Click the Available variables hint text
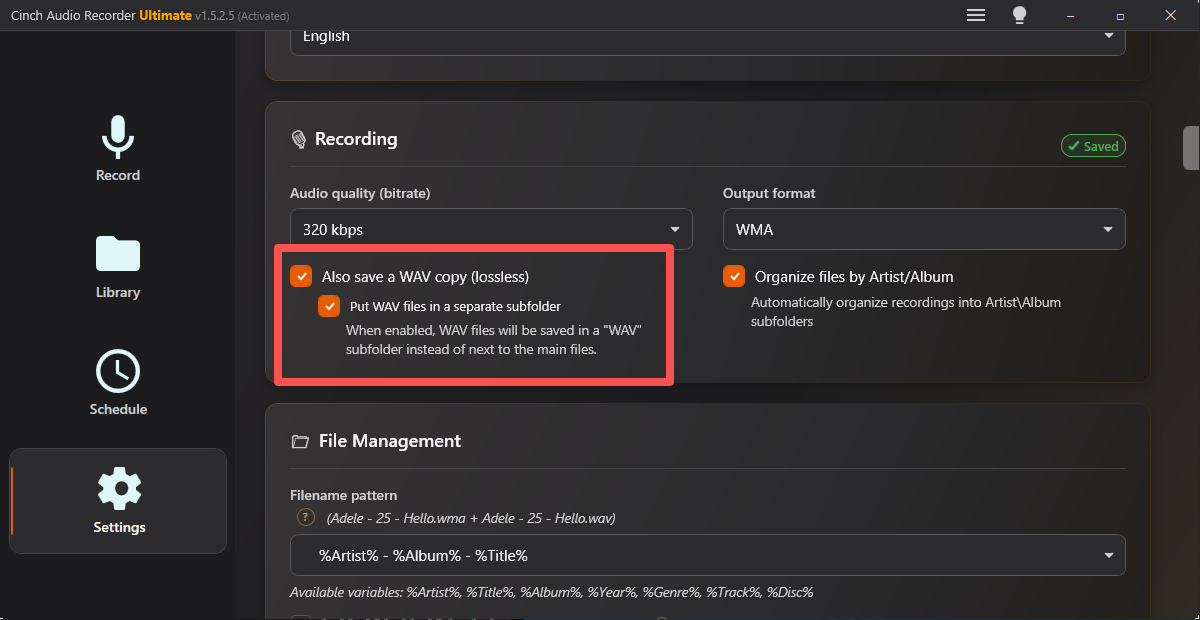Viewport: 1200px width, 620px height. tap(551, 592)
